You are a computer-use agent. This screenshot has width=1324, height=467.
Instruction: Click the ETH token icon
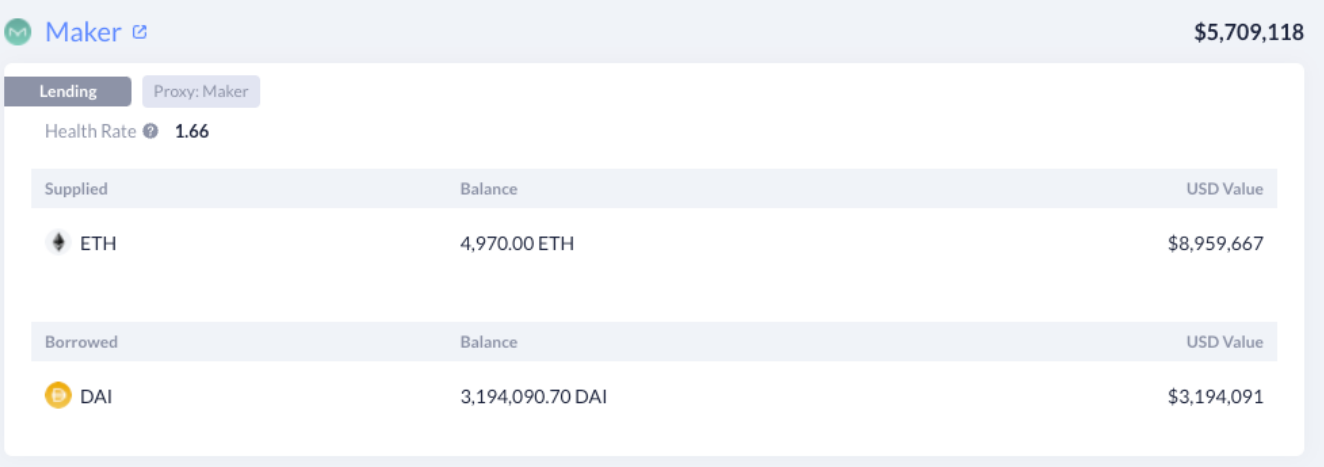(58, 243)
